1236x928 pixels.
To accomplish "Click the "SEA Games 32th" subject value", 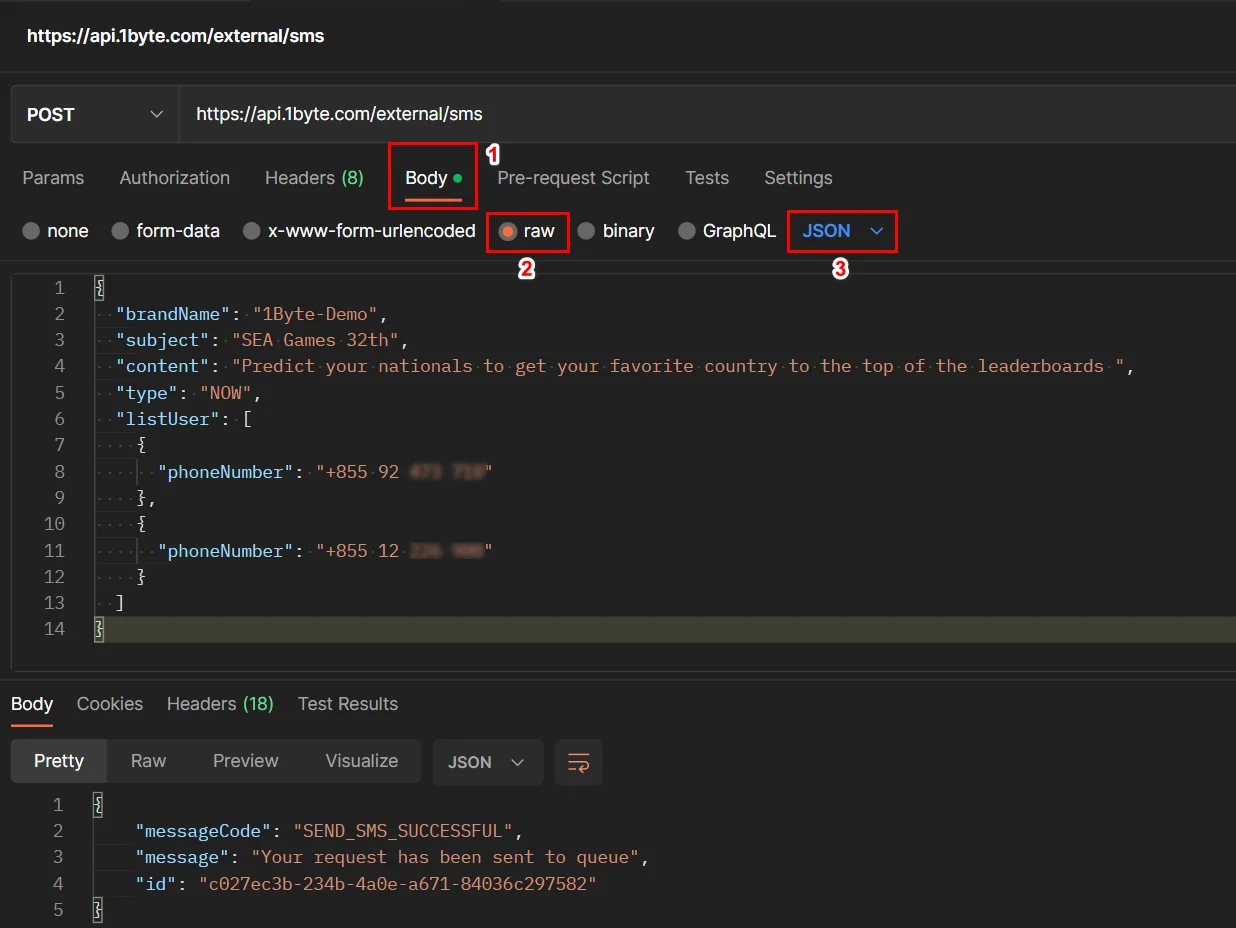I will pyautogui.click(x=316, y=340).
